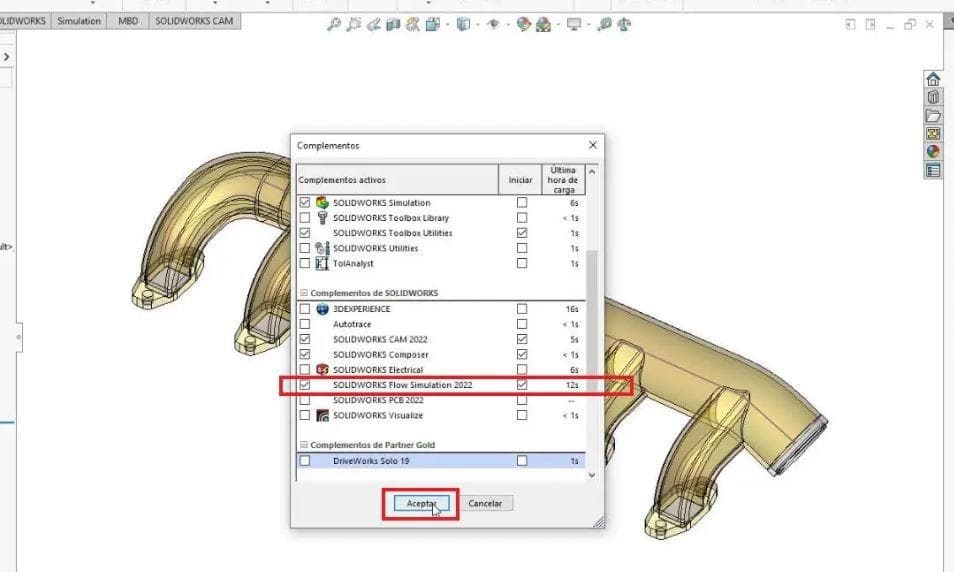Click the Previous View icon
This screenshot has height=572, width=954.
374,24
